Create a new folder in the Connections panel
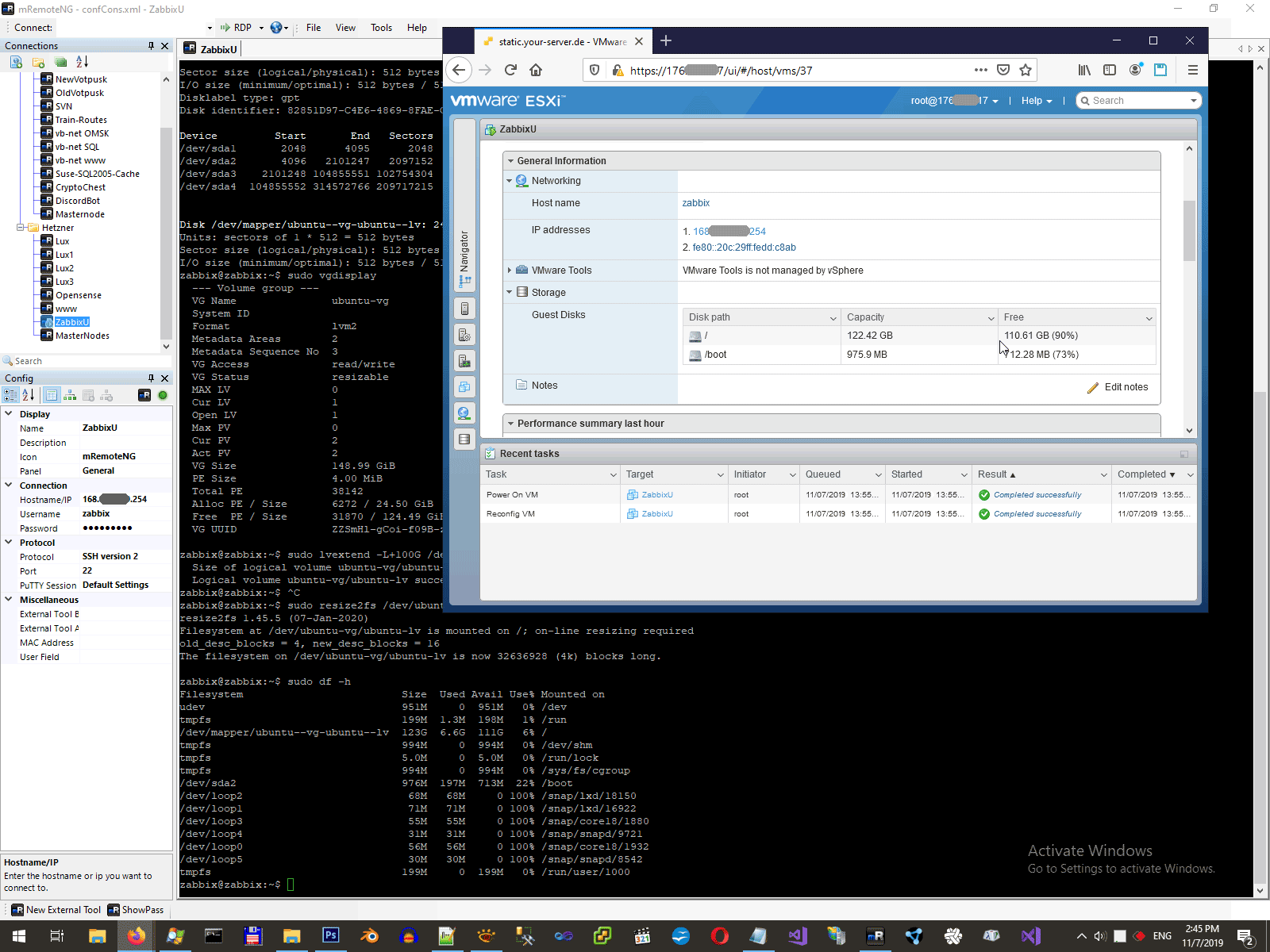The height and width of the screenshot is (952, 1270). (37, 63)
